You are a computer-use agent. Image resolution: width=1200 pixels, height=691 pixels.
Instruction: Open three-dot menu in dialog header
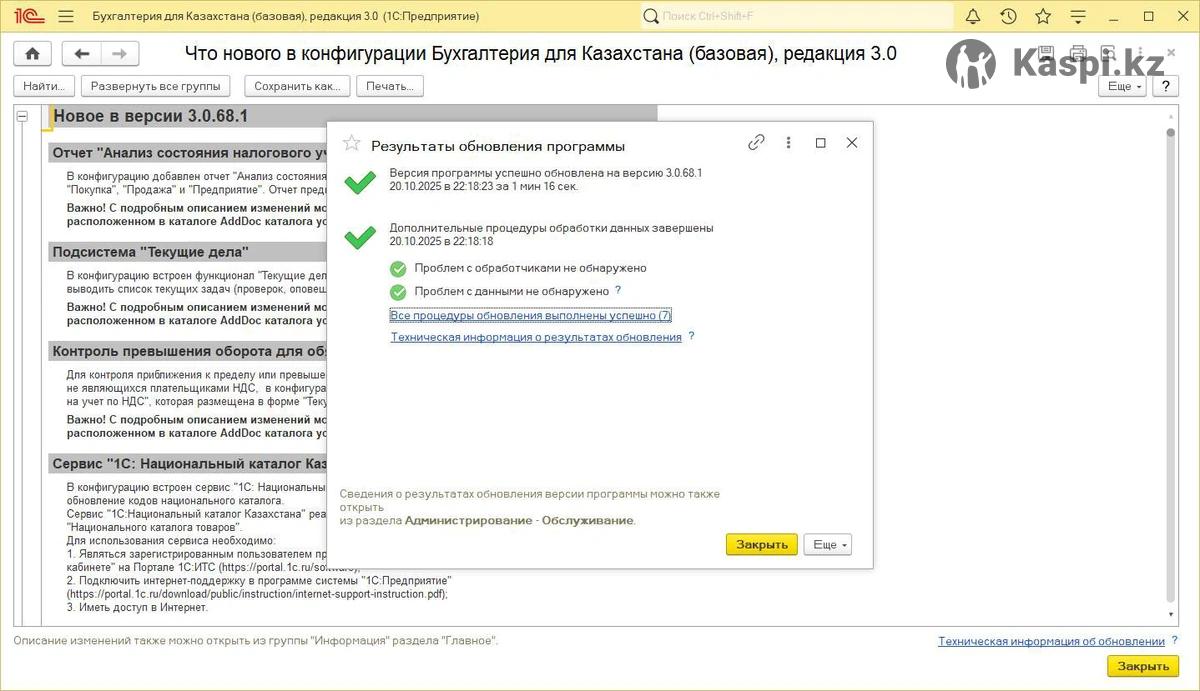pos(788,143)
